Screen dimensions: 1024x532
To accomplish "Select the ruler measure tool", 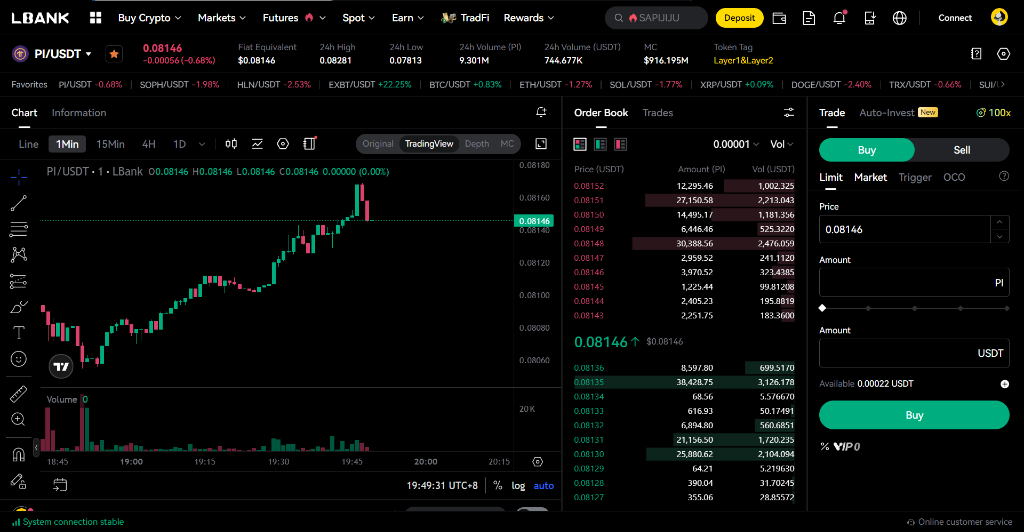I will pos(19,394).
